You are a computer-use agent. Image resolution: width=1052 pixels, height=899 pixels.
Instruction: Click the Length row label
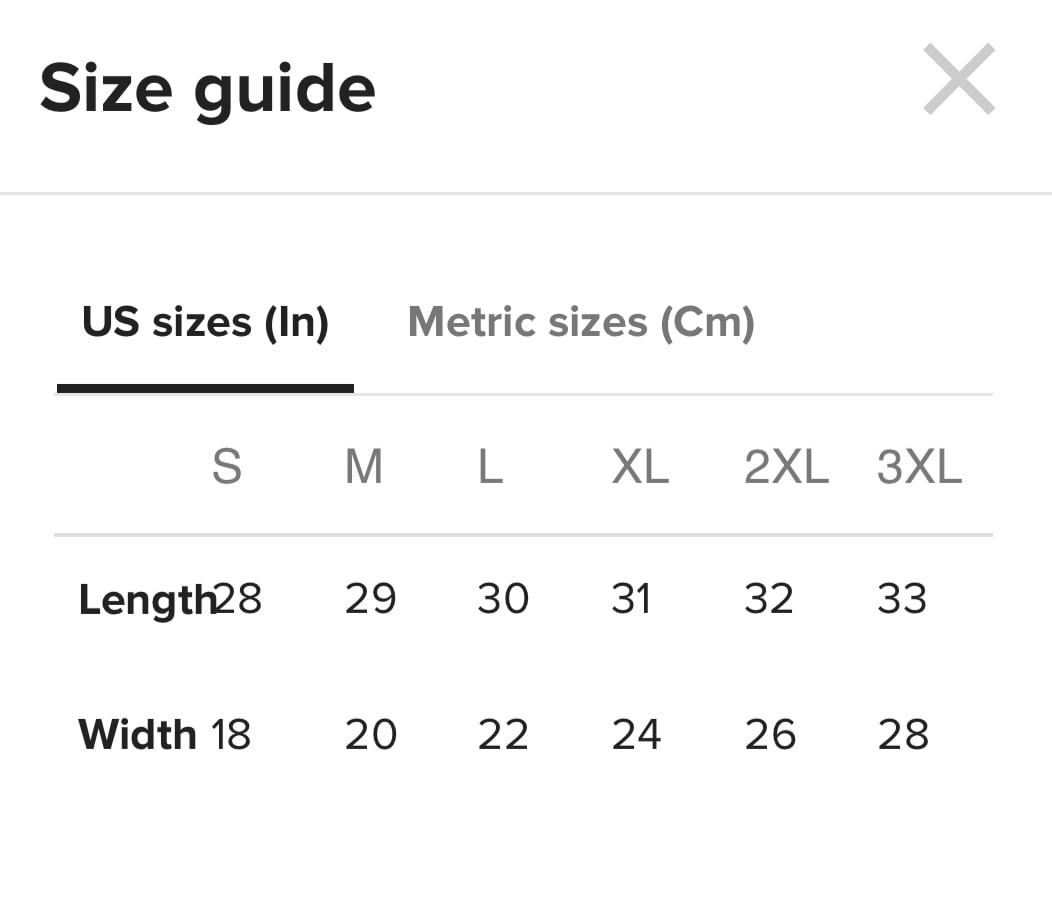tap(147, 600)
